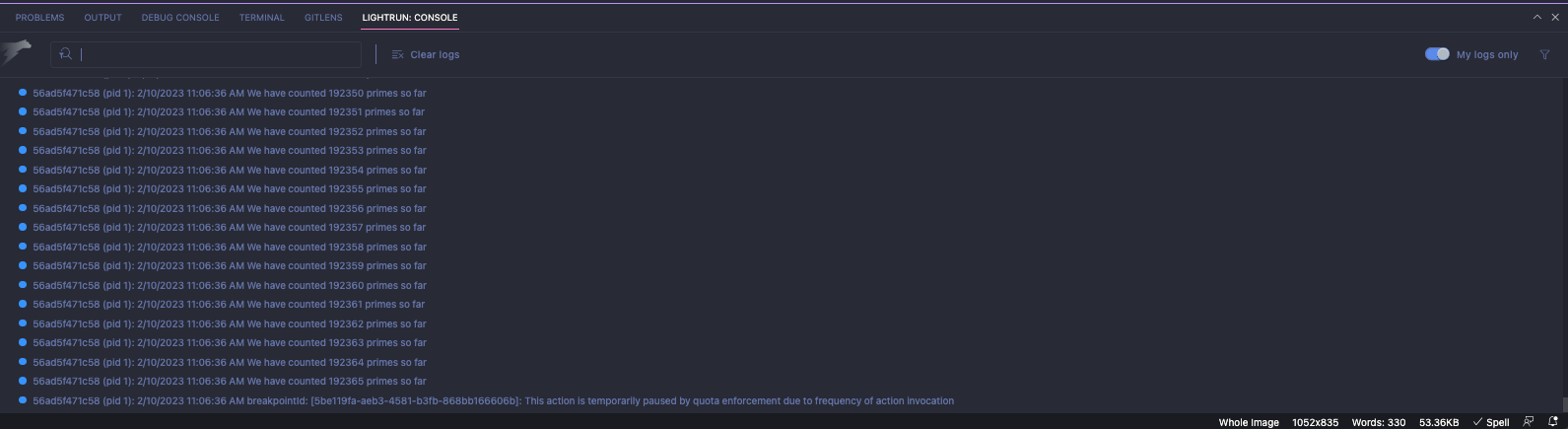Switch to the Problems tab
Image resolution: width=1568 pixels, height=429 pixels.
click(x=39, y=18)
